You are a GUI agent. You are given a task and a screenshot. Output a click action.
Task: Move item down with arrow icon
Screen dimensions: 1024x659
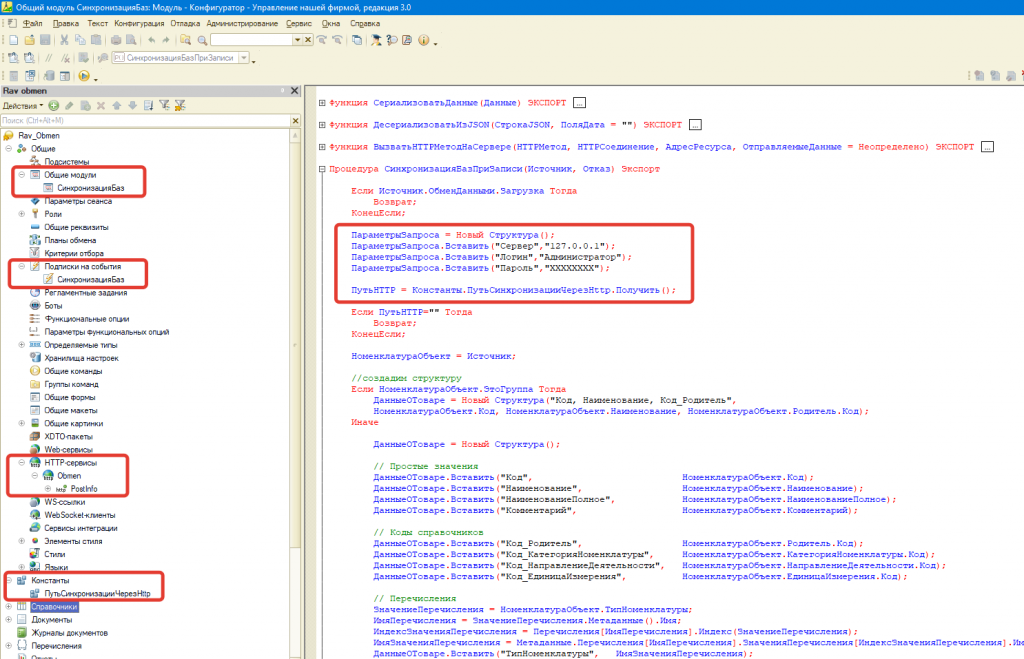pyautogui.click(x=132, y=106)
